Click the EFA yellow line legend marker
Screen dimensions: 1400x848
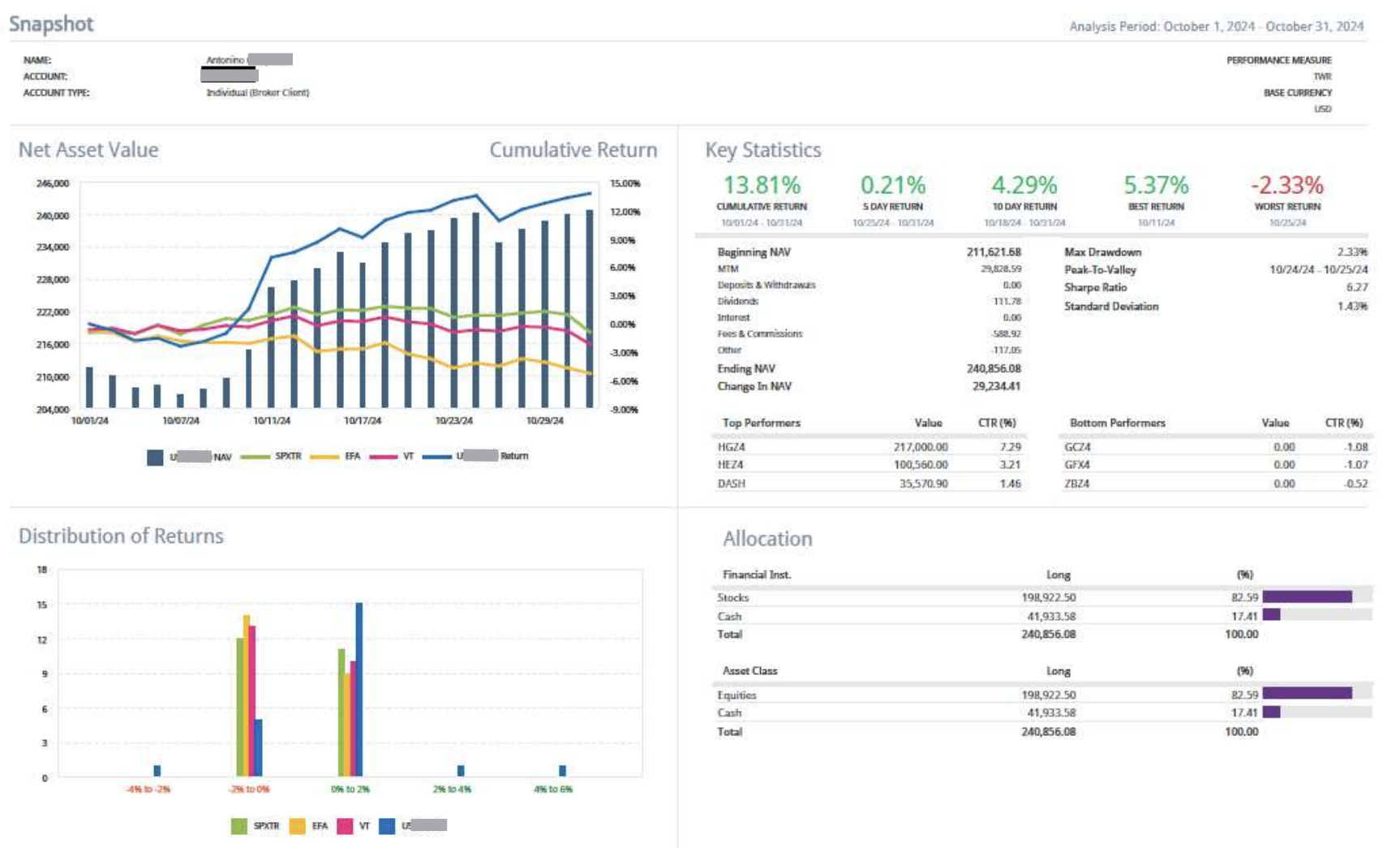(x=324, y=457)
